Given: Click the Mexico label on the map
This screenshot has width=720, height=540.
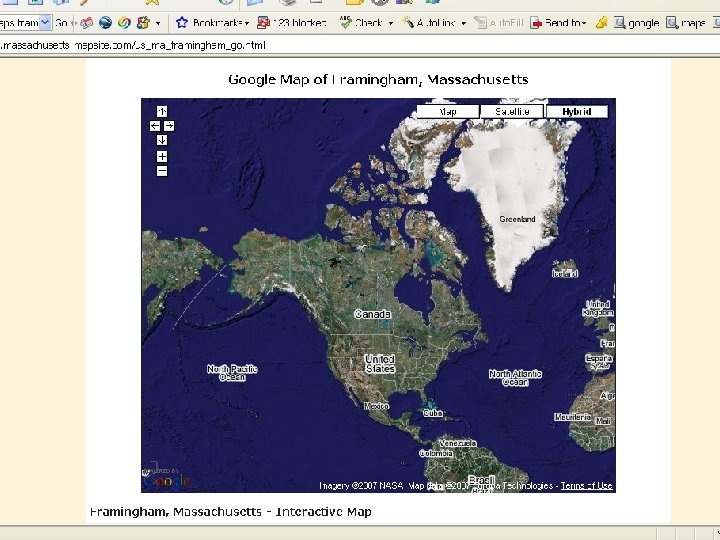Looking at the screenshot, I should (377, 406).
